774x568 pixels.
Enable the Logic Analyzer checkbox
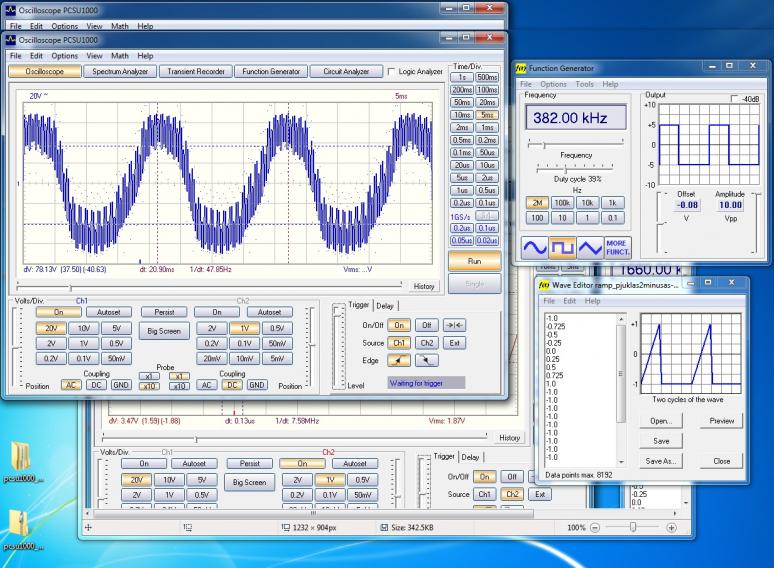point(391,72)
